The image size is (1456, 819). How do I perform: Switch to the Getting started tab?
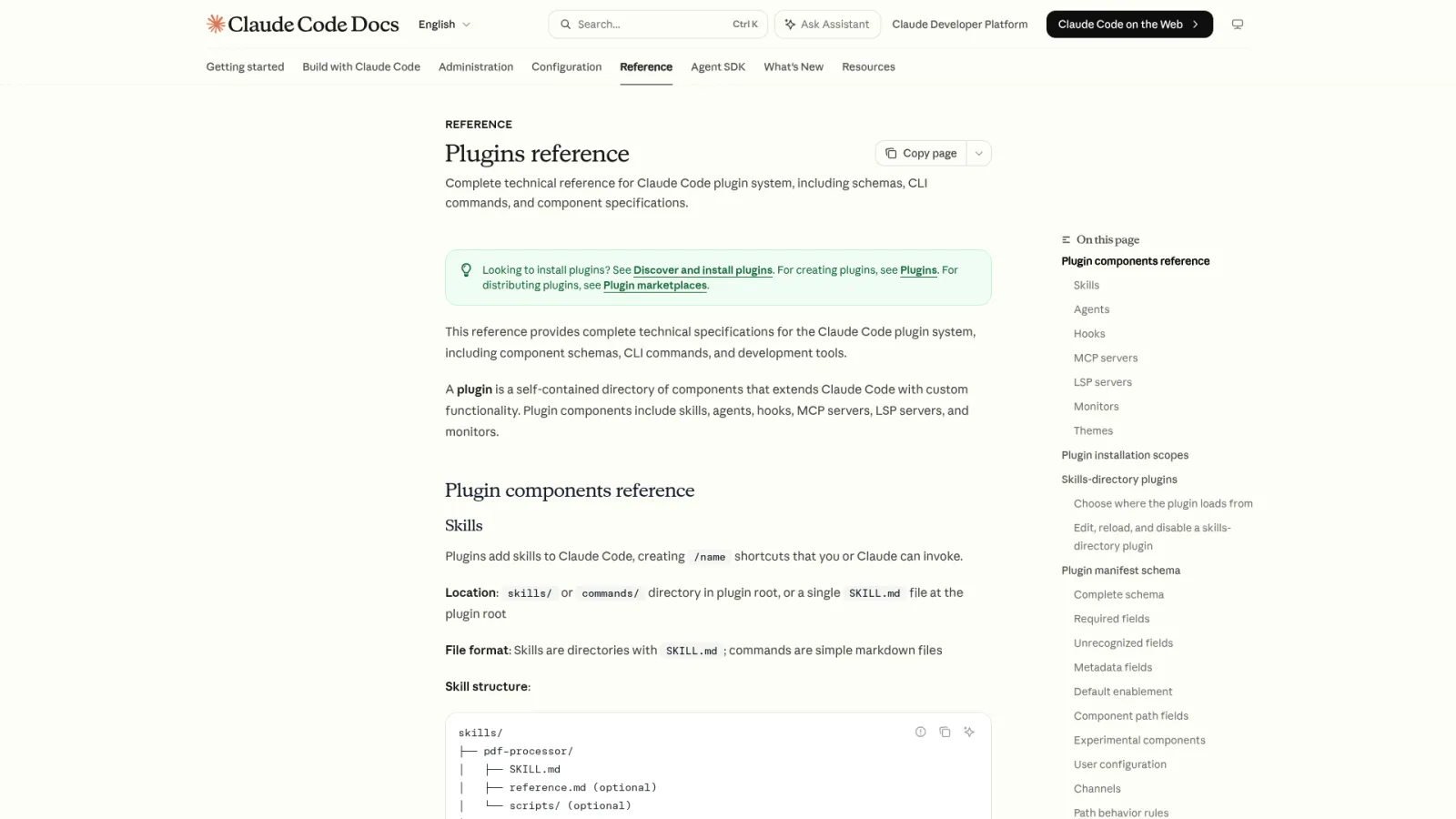point(245,66)
